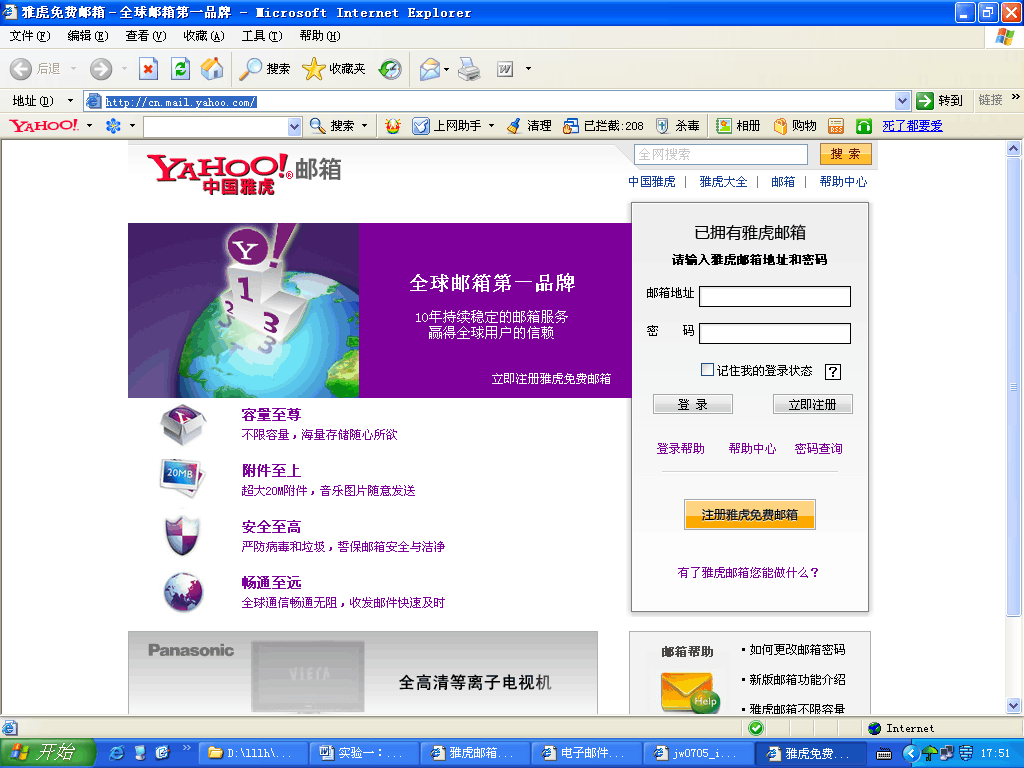Open the History icon in toolbar
The width and height of the screenshot is (1024, 768).
pos(390,69)
